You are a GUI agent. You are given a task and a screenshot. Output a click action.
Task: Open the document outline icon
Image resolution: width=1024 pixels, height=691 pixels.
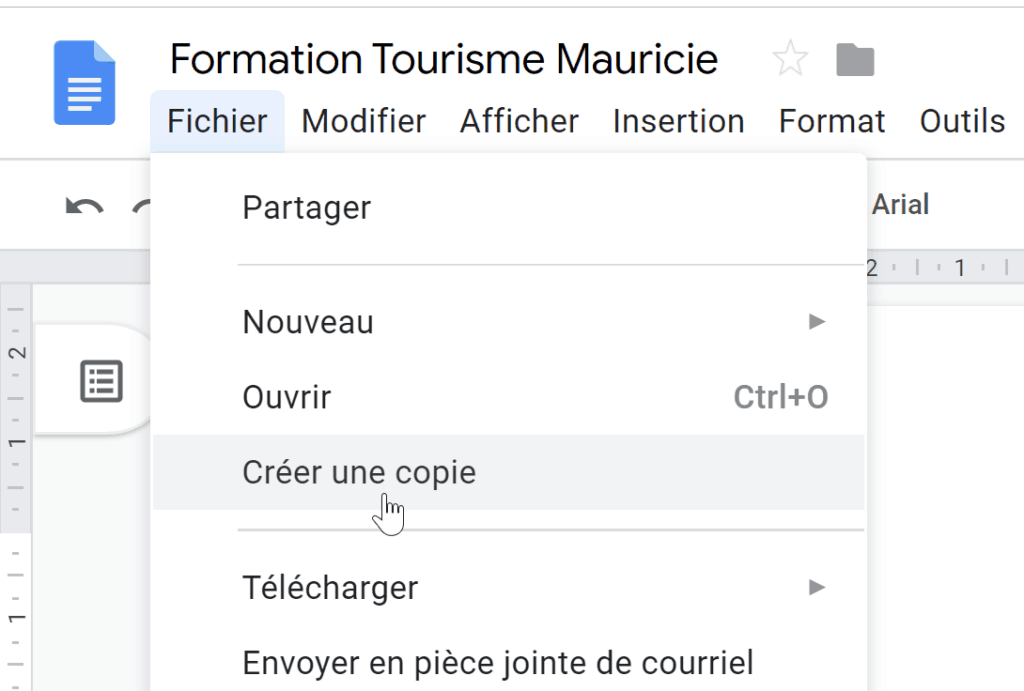[x=101, y=381]
